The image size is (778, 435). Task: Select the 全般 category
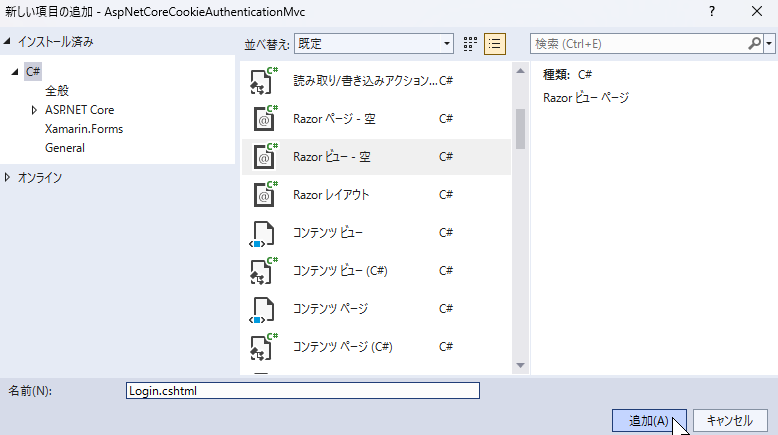tap(57, 91)
